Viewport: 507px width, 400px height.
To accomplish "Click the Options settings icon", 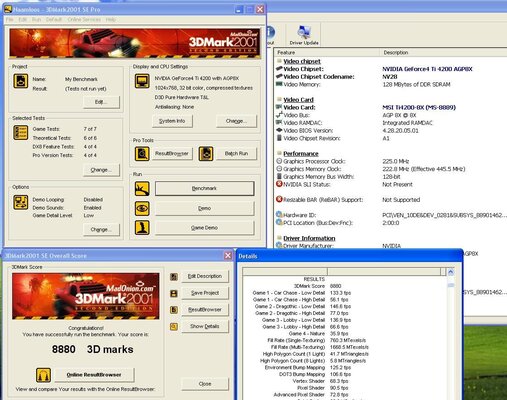I will tap(20, 202).
